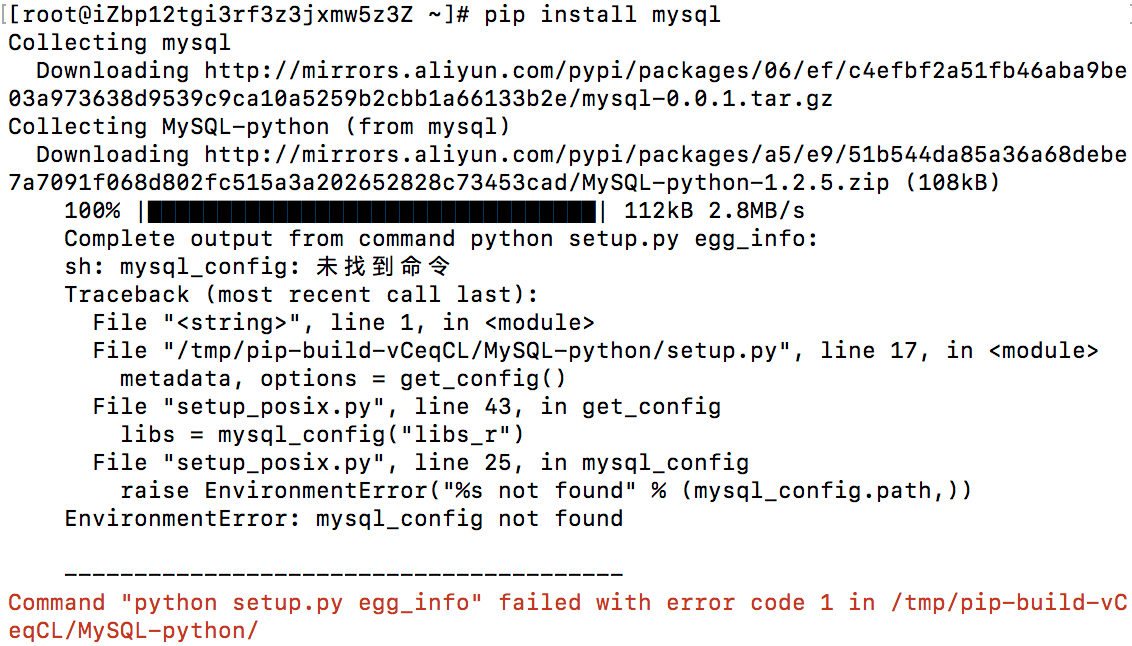This screenshot has height=646, width=1132.
Task: Click the Chinese 'command not found' message
Action: pos(383,266)
